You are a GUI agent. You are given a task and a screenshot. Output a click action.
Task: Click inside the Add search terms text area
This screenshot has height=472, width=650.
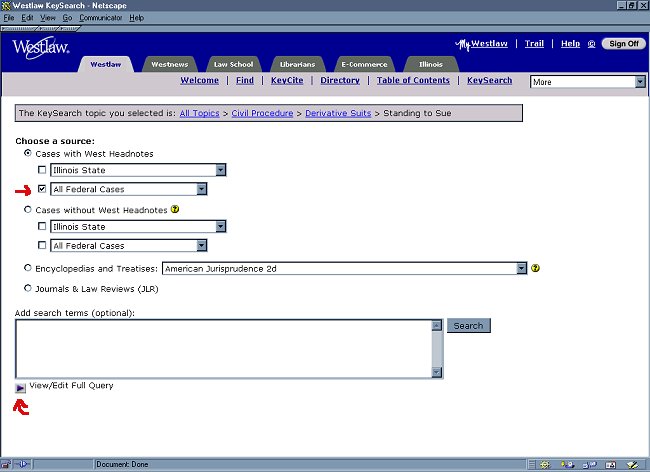coord(224,349)
